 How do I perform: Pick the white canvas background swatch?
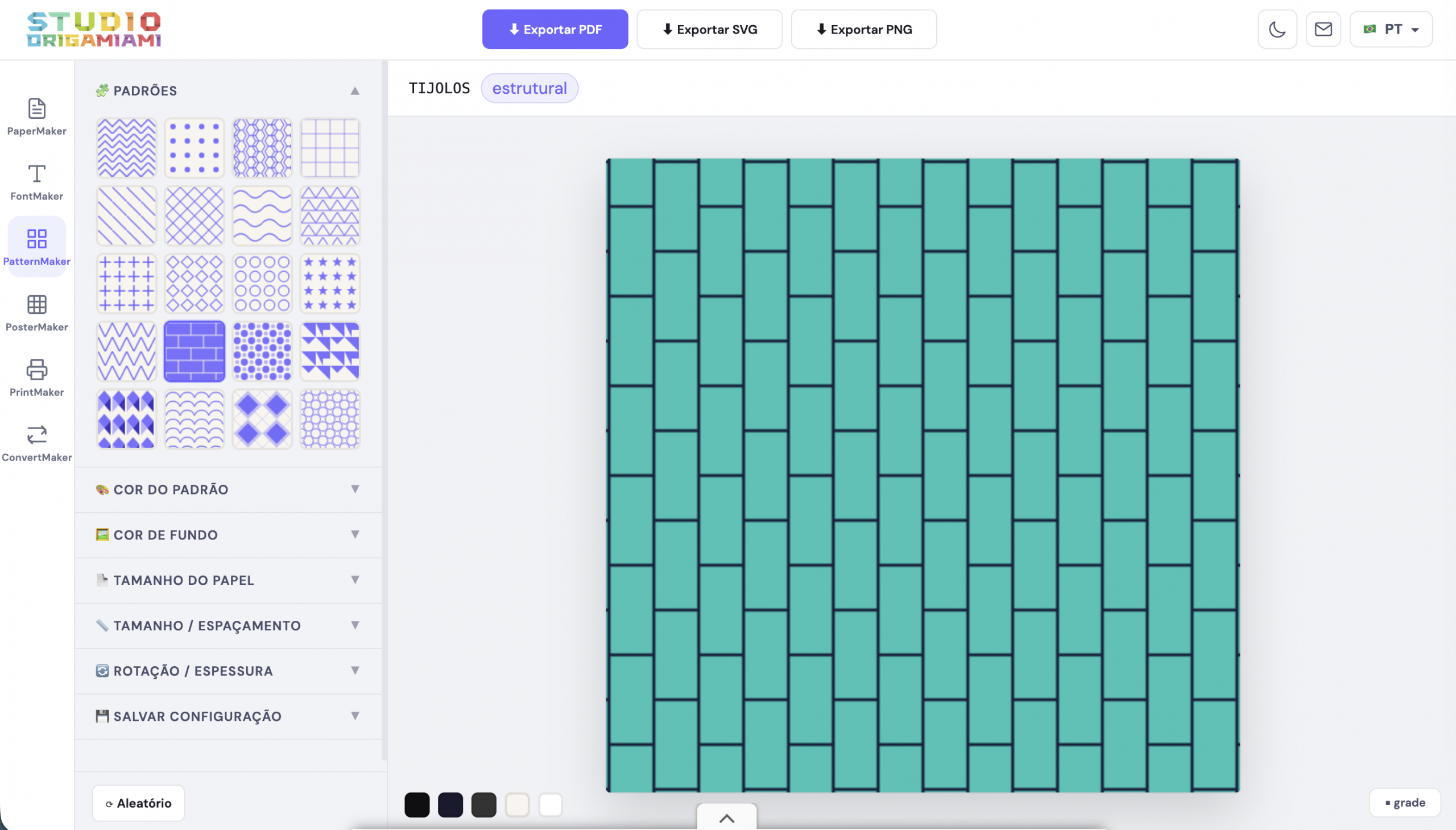coord(551,804)
